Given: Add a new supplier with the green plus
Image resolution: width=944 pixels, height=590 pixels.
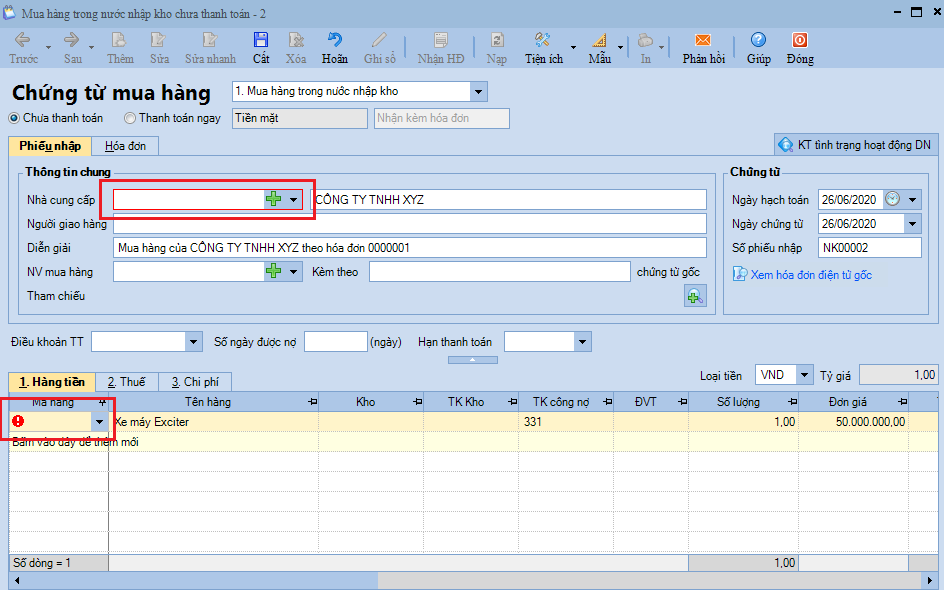Looking at the screenshot, I should point(274,199).
